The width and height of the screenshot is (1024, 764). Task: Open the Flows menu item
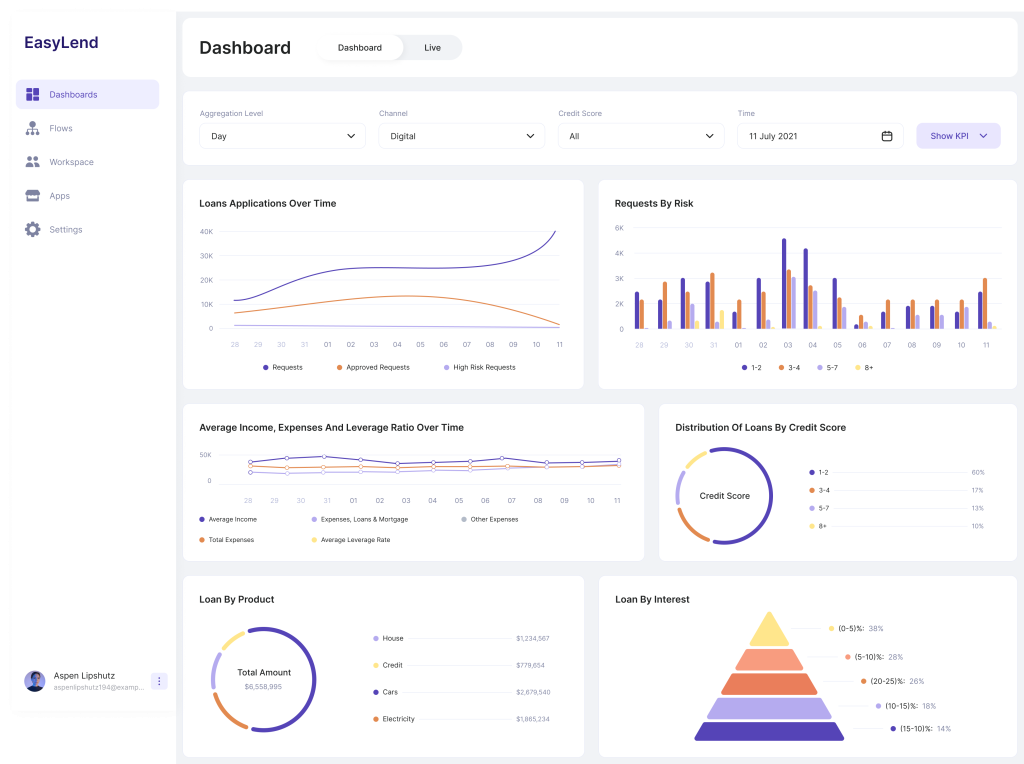pyautogui.click(x=61, y=128)
